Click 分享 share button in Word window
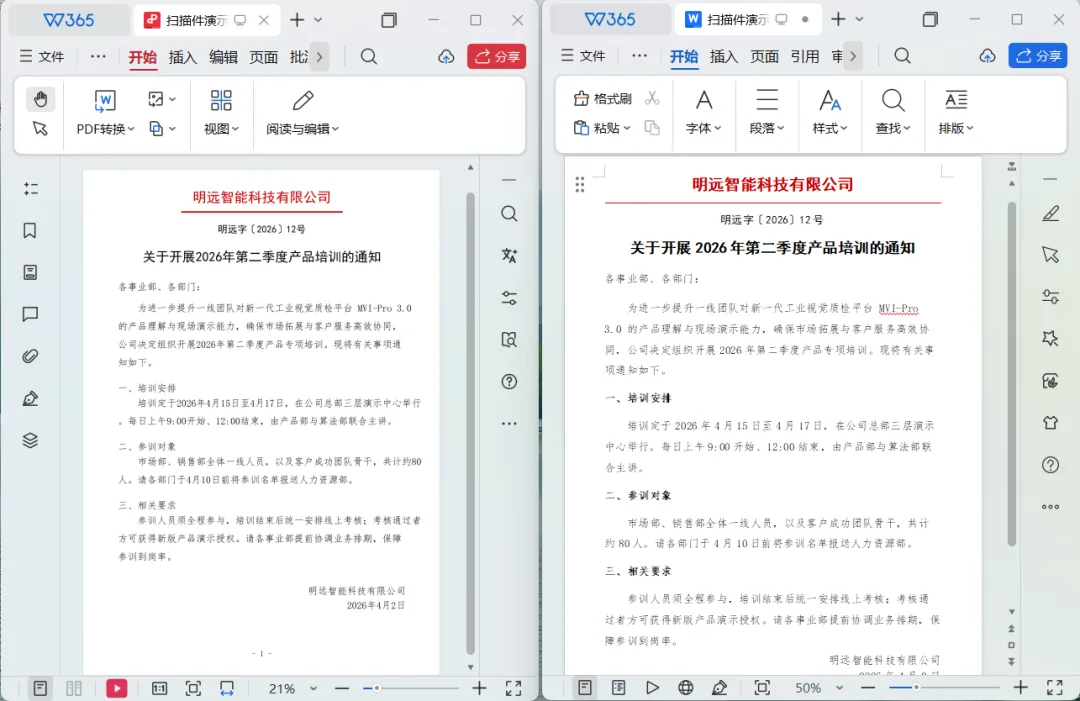Viewport: 1080px width, 701px height. point(1038,56)
